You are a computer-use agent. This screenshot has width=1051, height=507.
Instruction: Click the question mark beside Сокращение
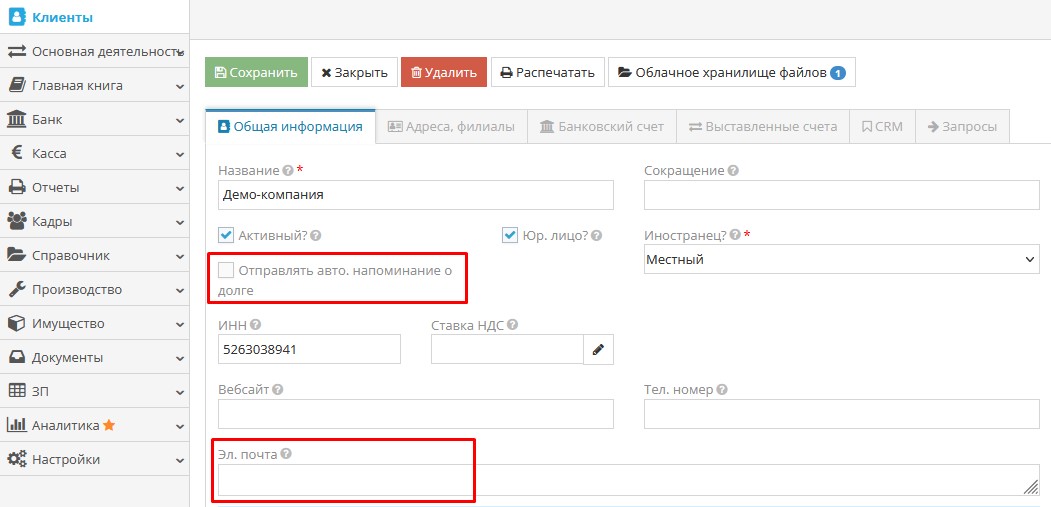coord(734,171)
